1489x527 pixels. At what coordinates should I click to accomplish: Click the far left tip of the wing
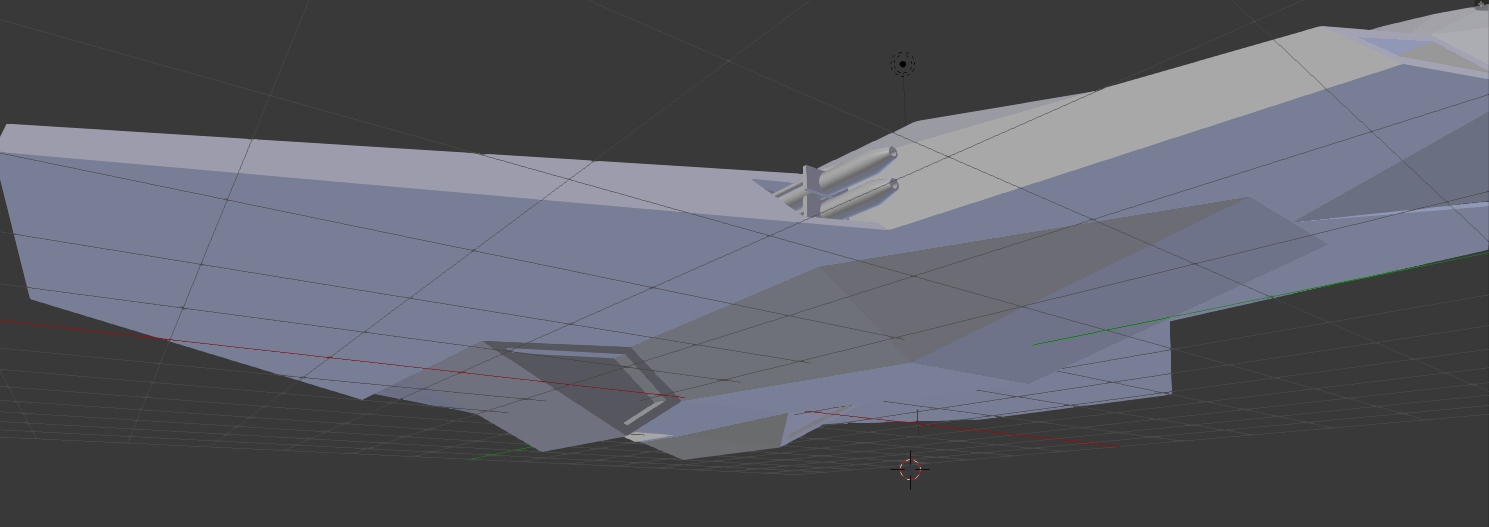[x=6, y=135]
